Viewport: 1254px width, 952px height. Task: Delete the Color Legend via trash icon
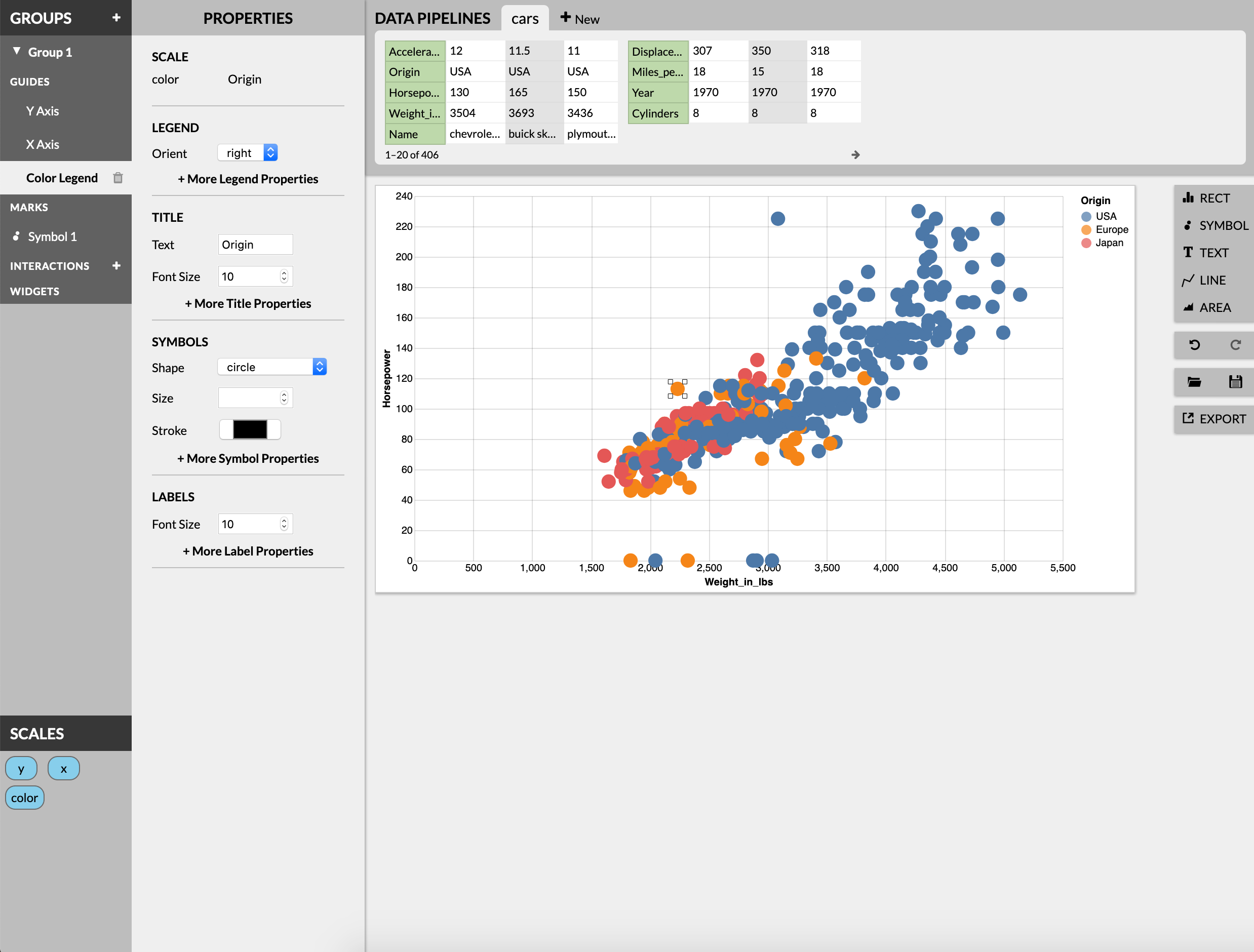click(x=118, y=177)
